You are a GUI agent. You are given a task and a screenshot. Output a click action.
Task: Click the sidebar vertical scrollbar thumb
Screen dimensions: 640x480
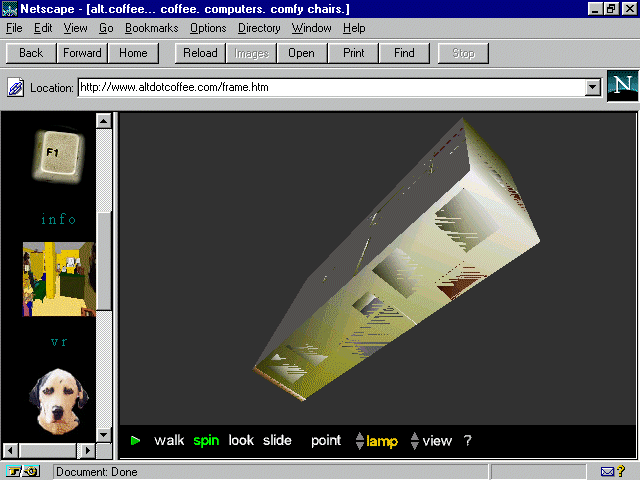tap(103, 250)
